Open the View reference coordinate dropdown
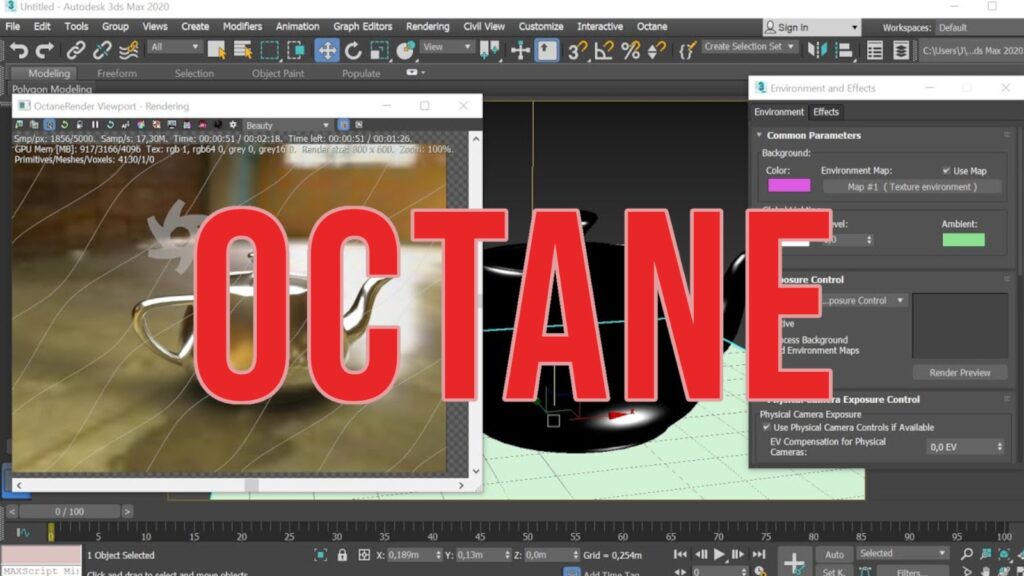1024x576 pixels. (447, 47)
